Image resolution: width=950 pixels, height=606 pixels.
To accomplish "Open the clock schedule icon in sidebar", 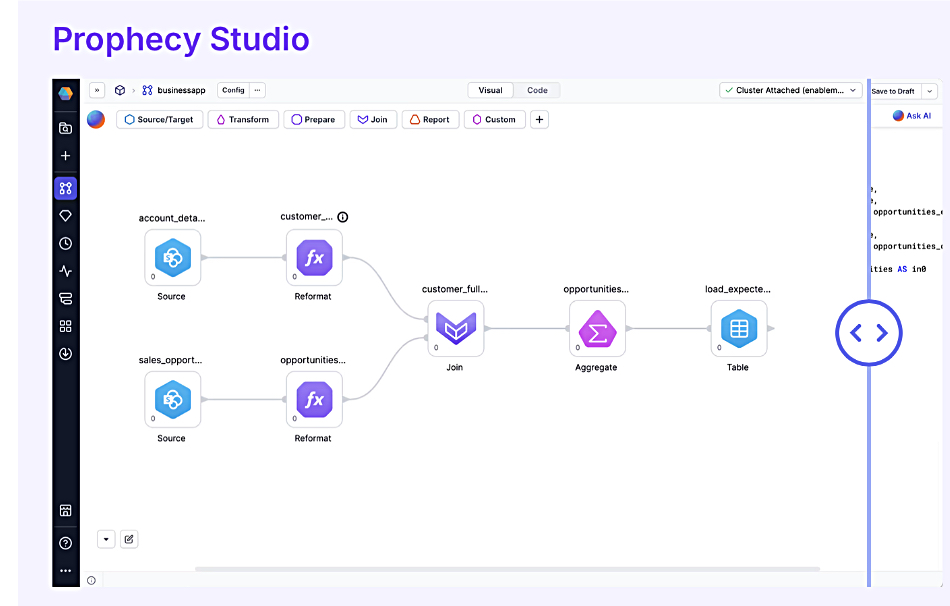I will (x=65, y=244).
